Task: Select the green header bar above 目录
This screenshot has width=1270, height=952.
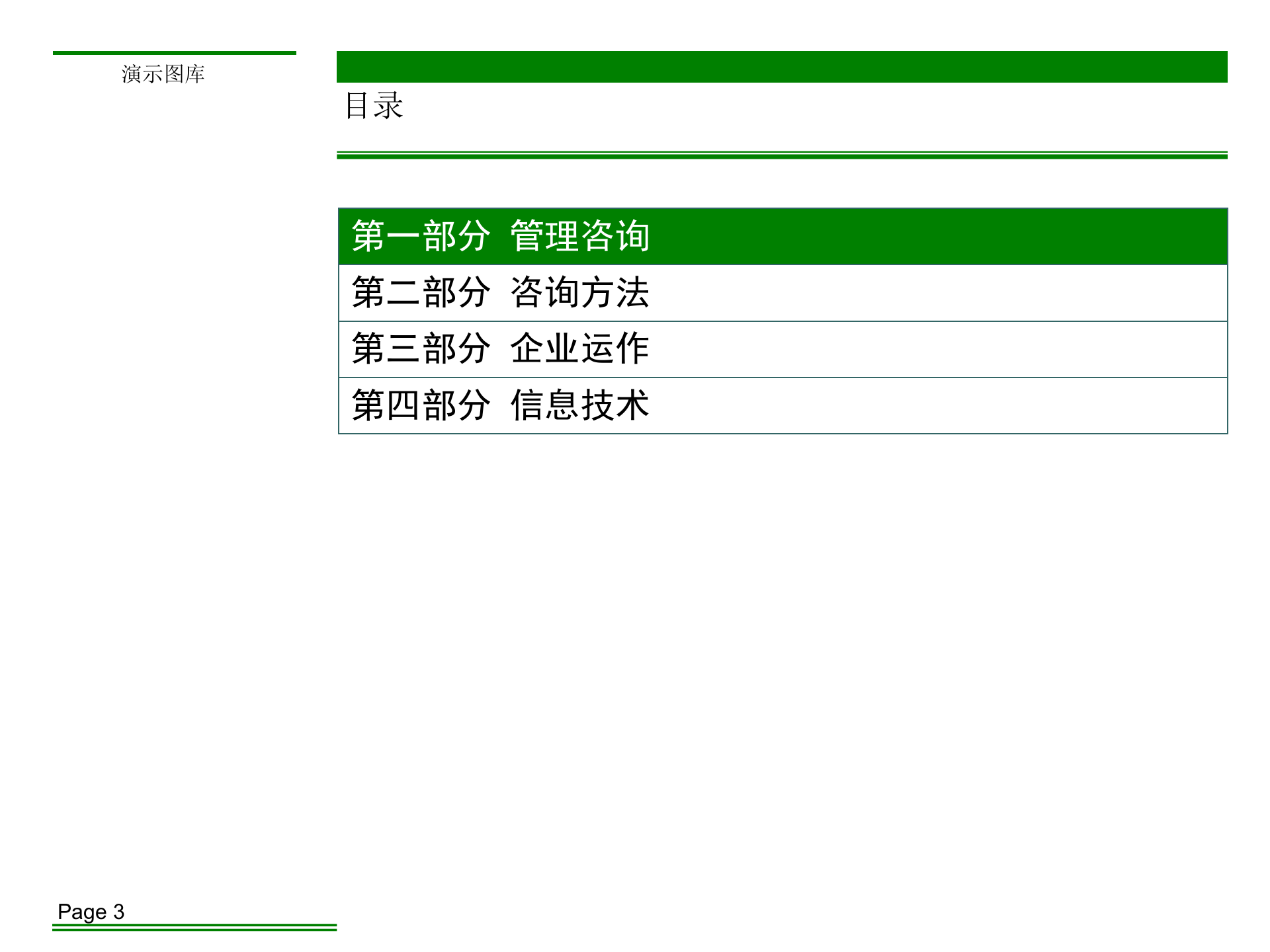Action: [x=781, y=66]
